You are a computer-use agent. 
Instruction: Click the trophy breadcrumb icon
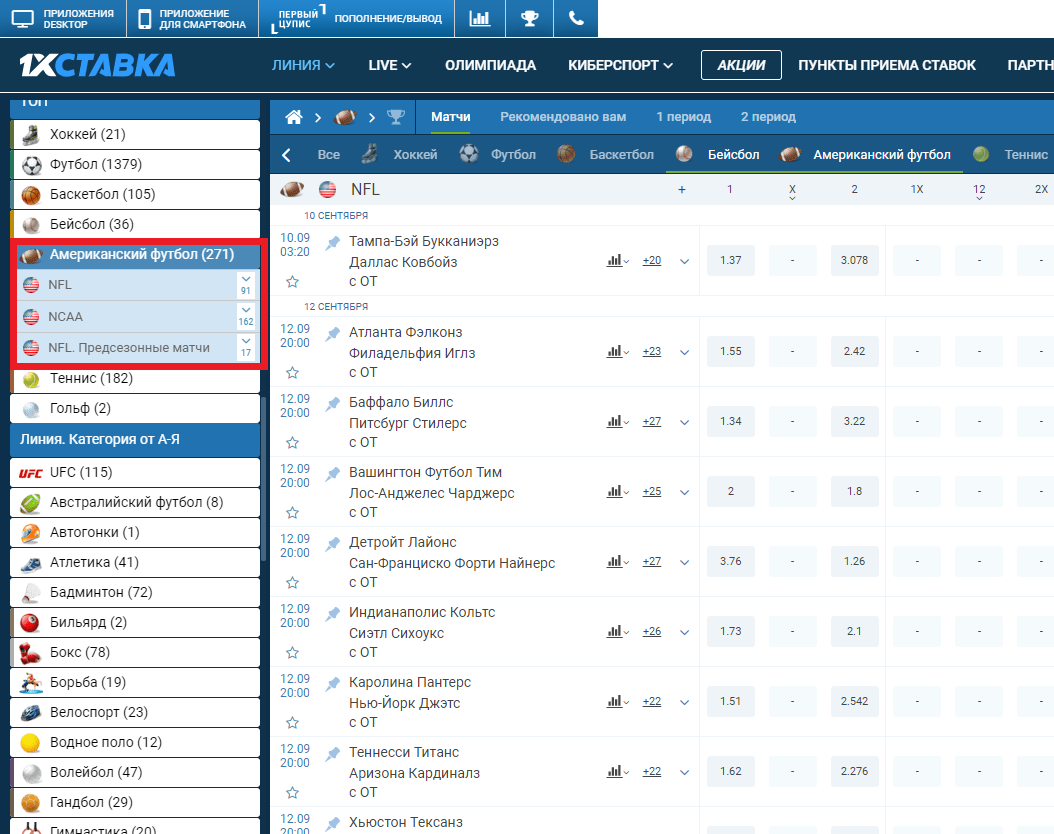click(396, 117)
